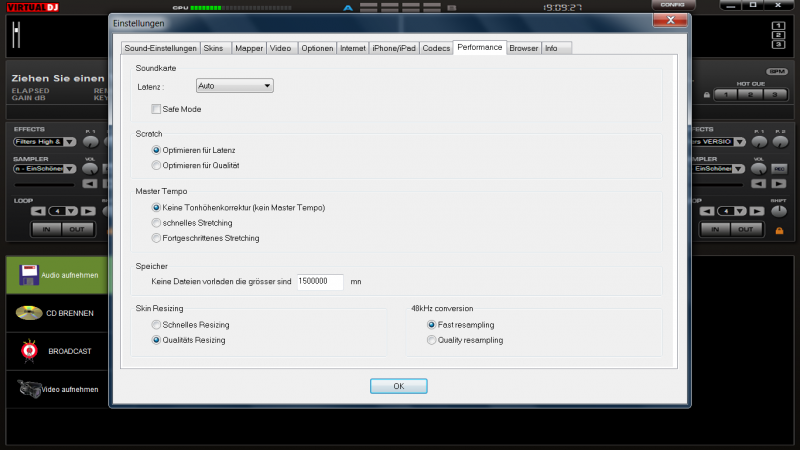The image size is (800, 450).
Task: Select Schnelles Resizing option
Action: click(x=156, y=324)
